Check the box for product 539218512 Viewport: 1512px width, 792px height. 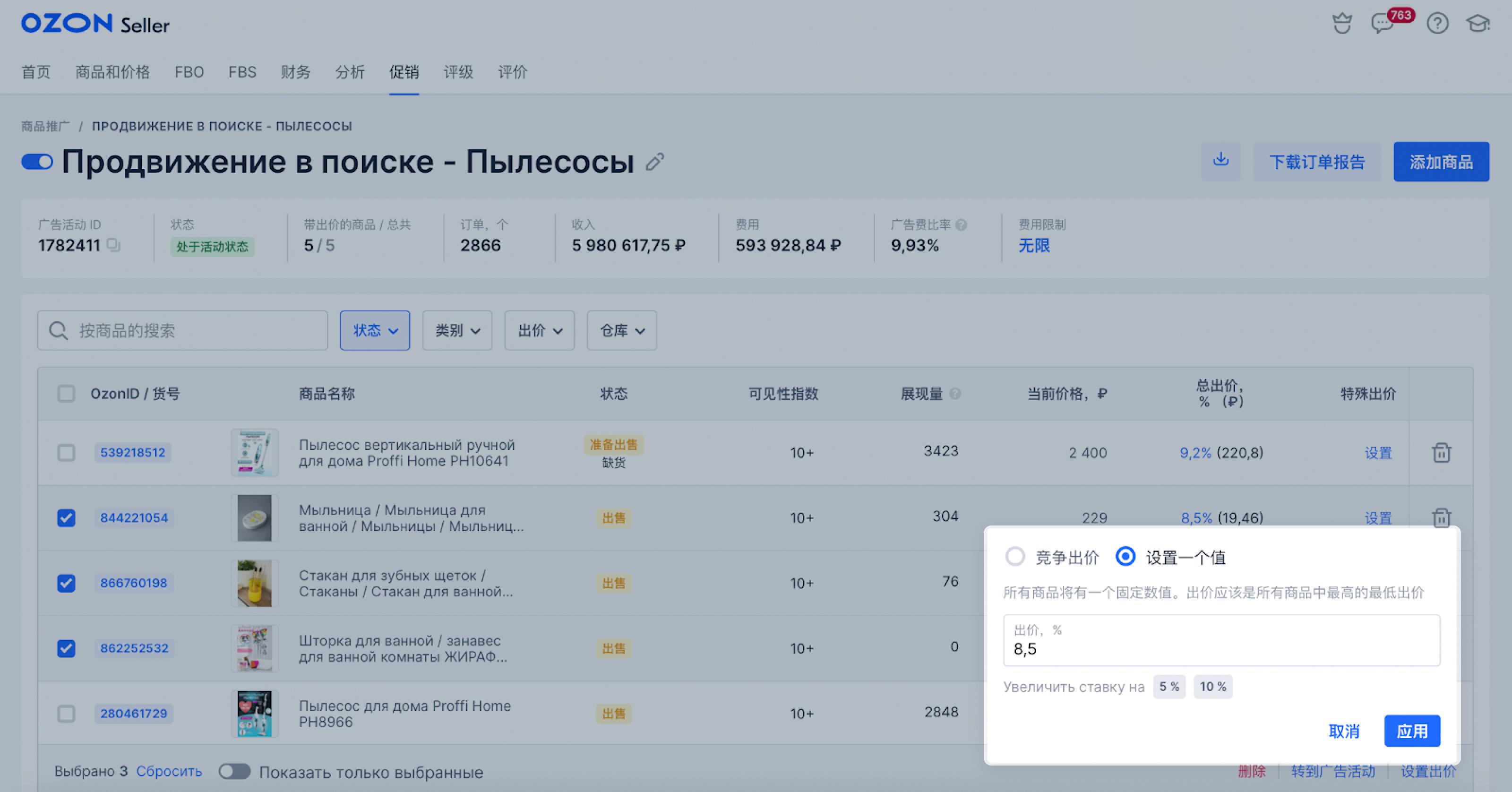[x=66, y=452]
